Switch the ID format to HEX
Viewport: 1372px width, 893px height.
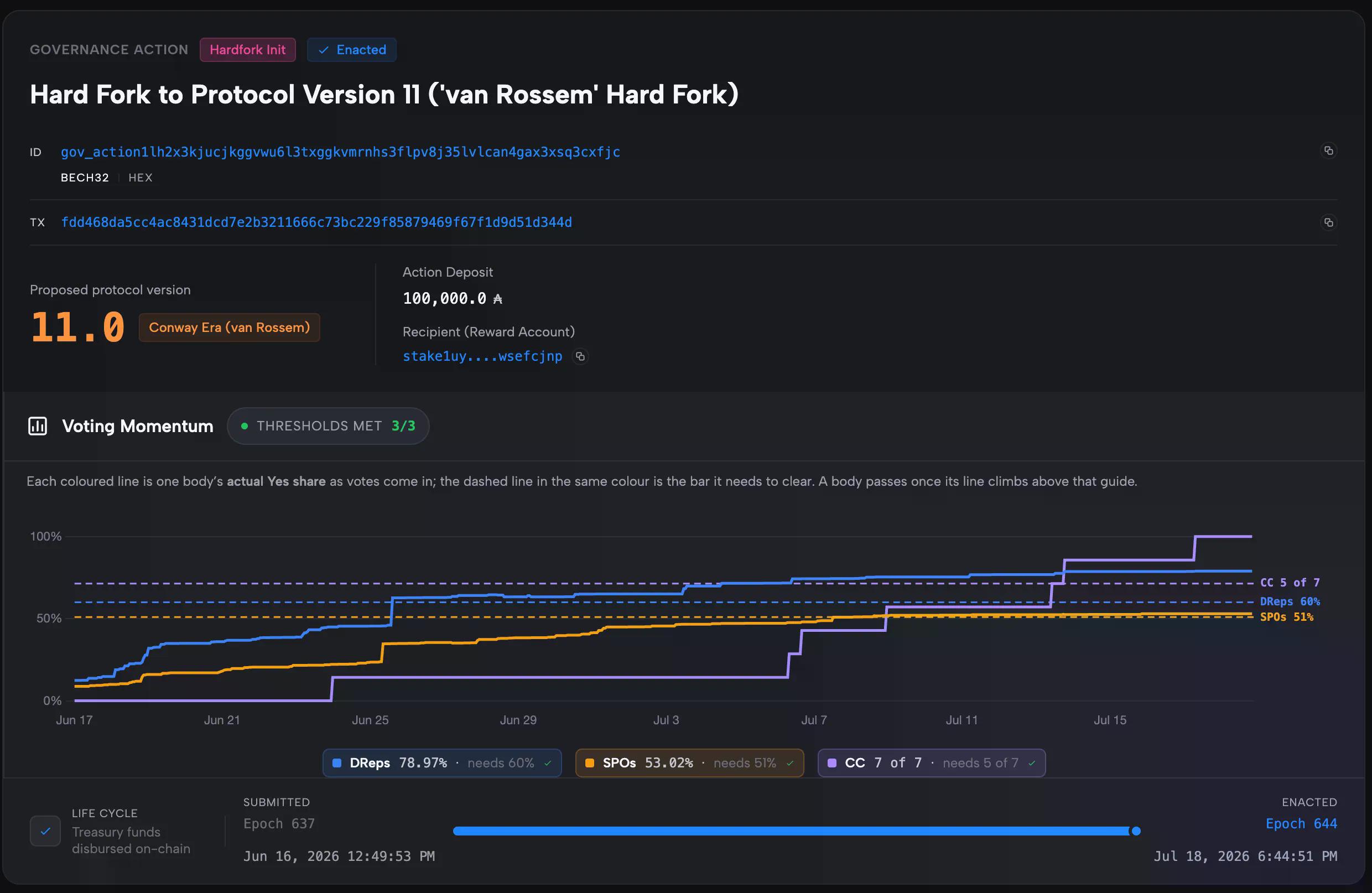pos(140,178)
